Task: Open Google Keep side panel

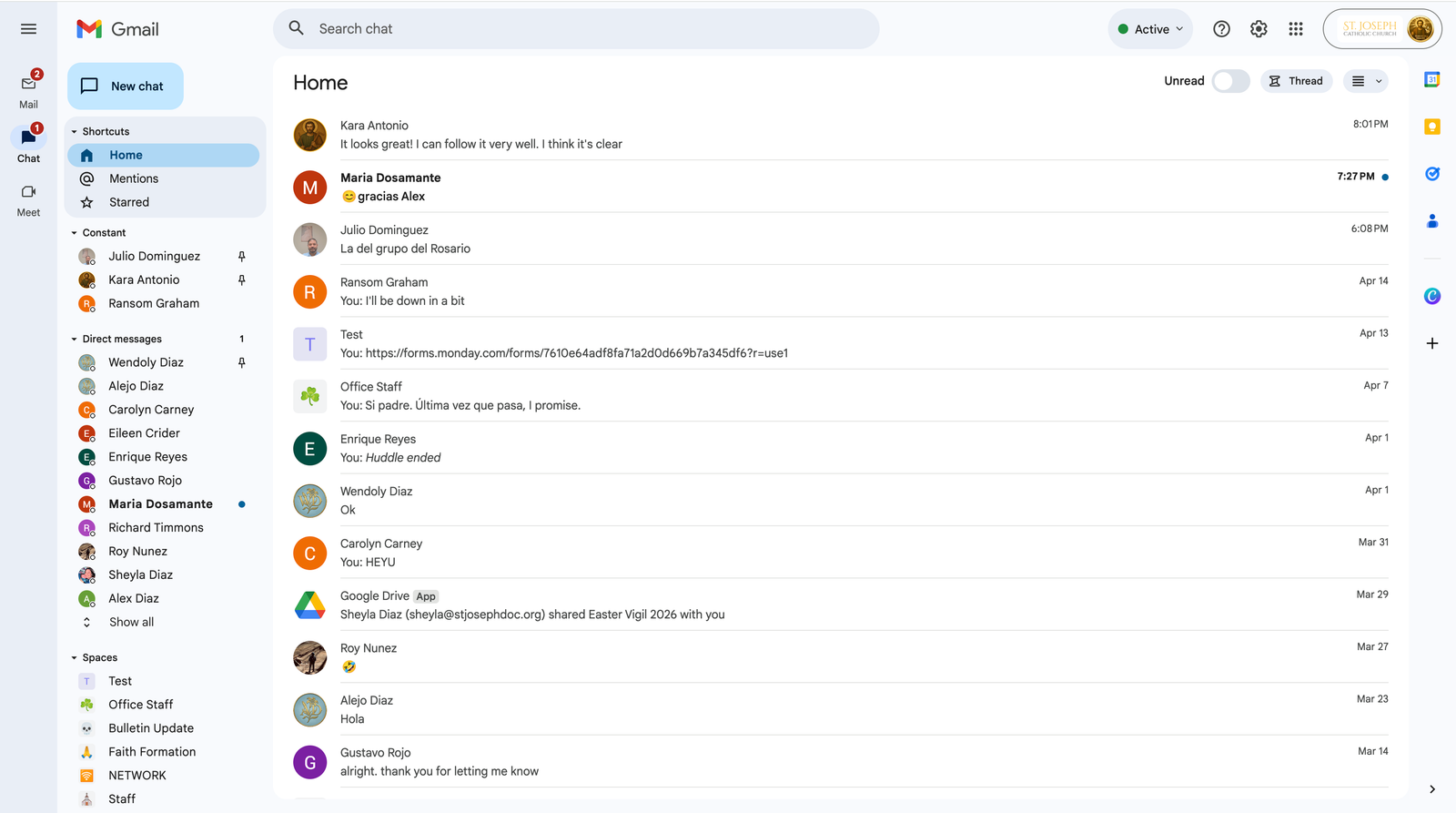Action: click(x=1431, y=127)
